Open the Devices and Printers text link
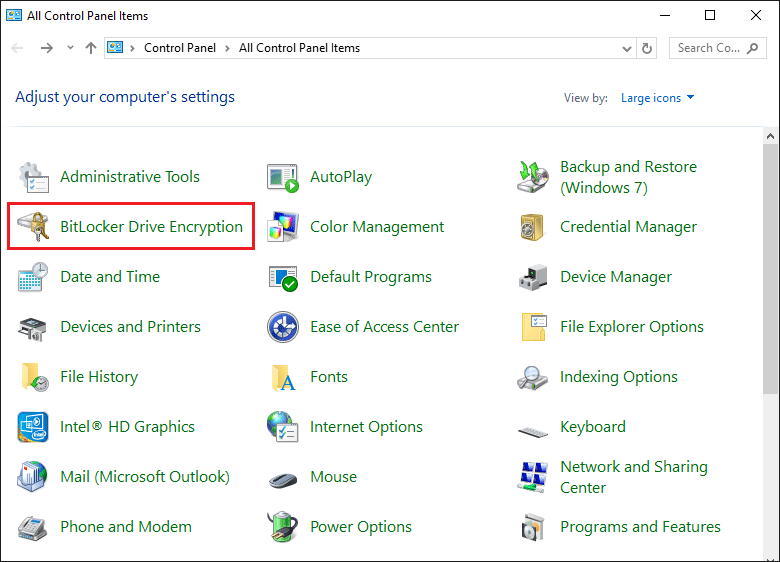 pyautogui.click(x=130, y=327)
